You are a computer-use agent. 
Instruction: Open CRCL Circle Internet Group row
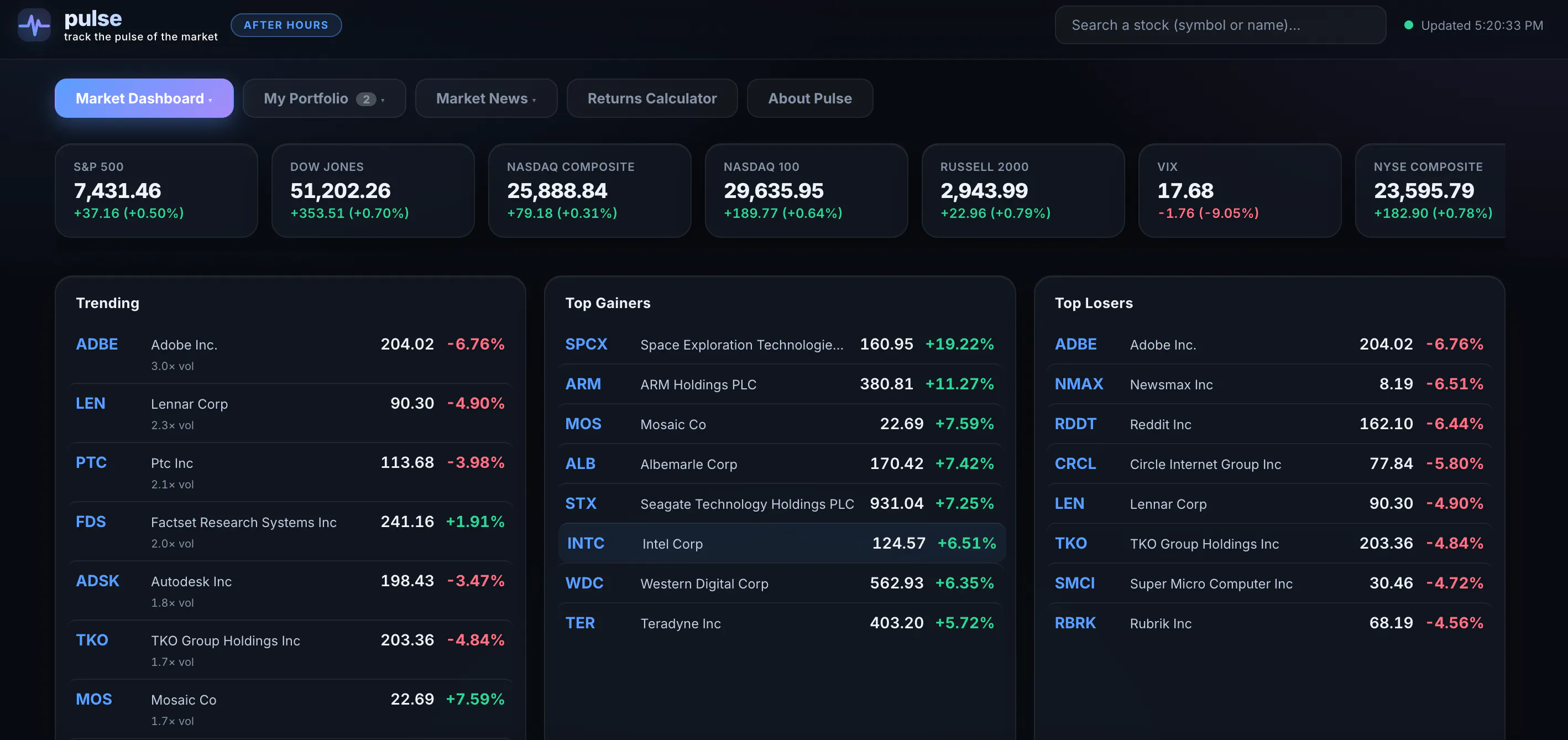(1270, 463)
